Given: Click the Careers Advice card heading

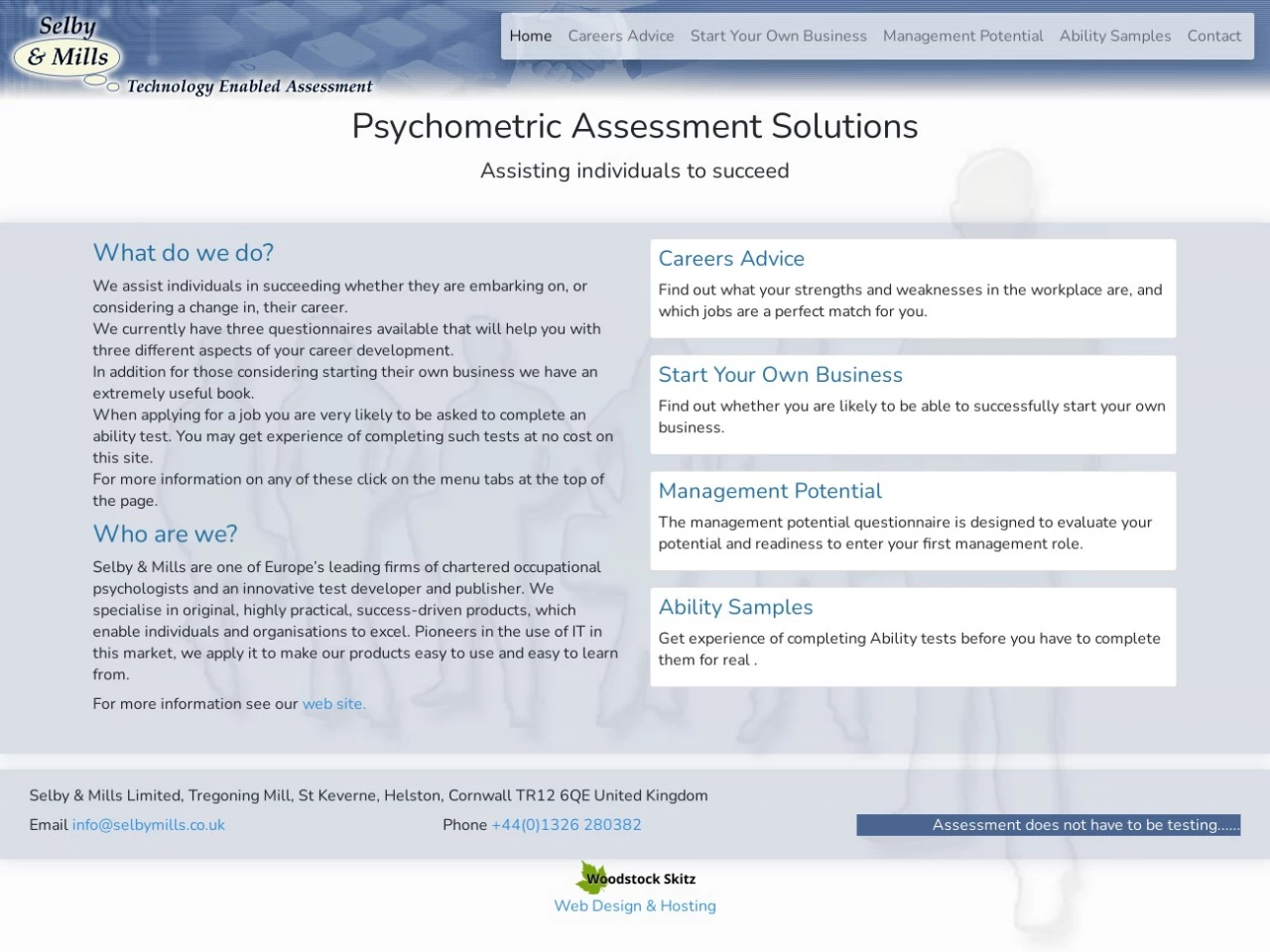Looking at the screenshot, I should click(x=731, y=259).
